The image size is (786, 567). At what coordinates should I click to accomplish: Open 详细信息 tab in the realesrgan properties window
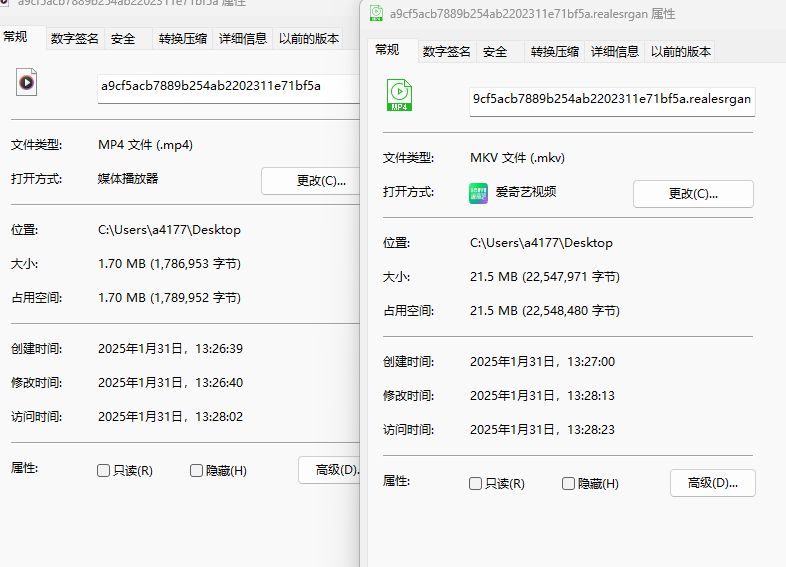(x=615, y=52)
